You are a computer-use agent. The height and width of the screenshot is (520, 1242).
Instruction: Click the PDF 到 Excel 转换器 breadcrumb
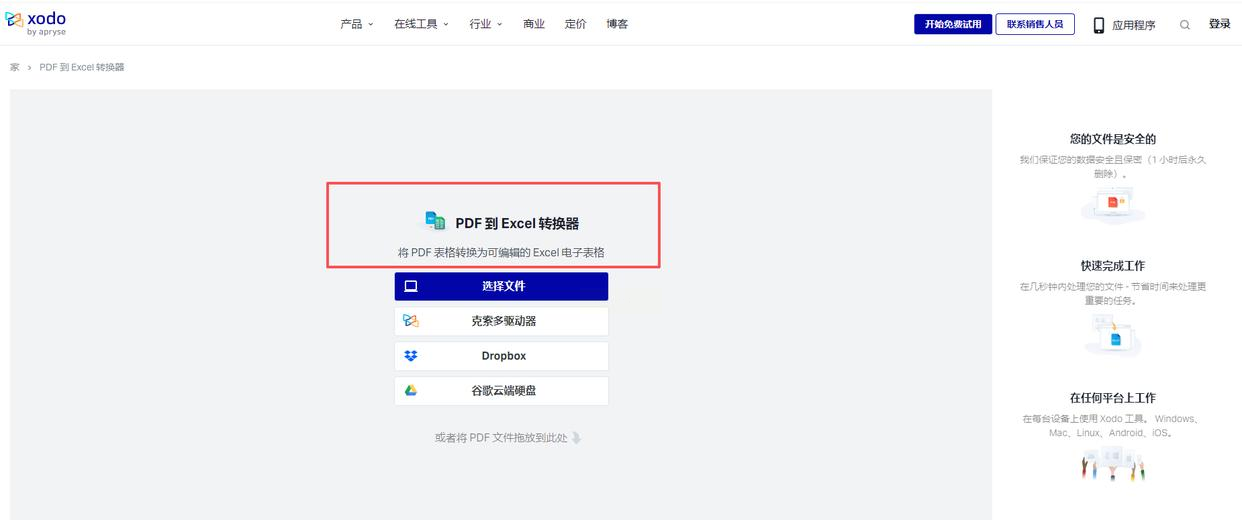click(82, 67)
